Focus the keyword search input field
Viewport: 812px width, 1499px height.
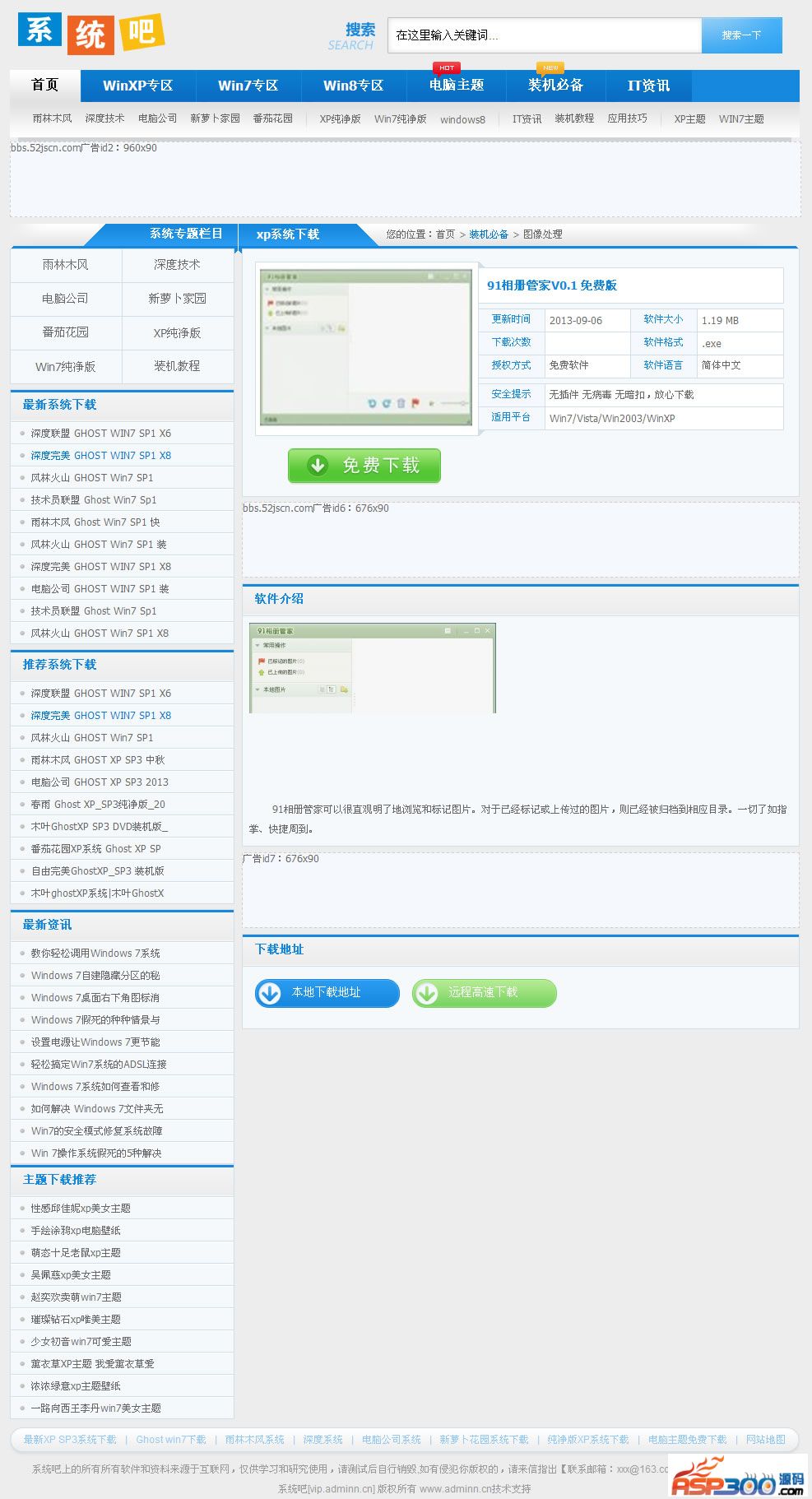545,35
